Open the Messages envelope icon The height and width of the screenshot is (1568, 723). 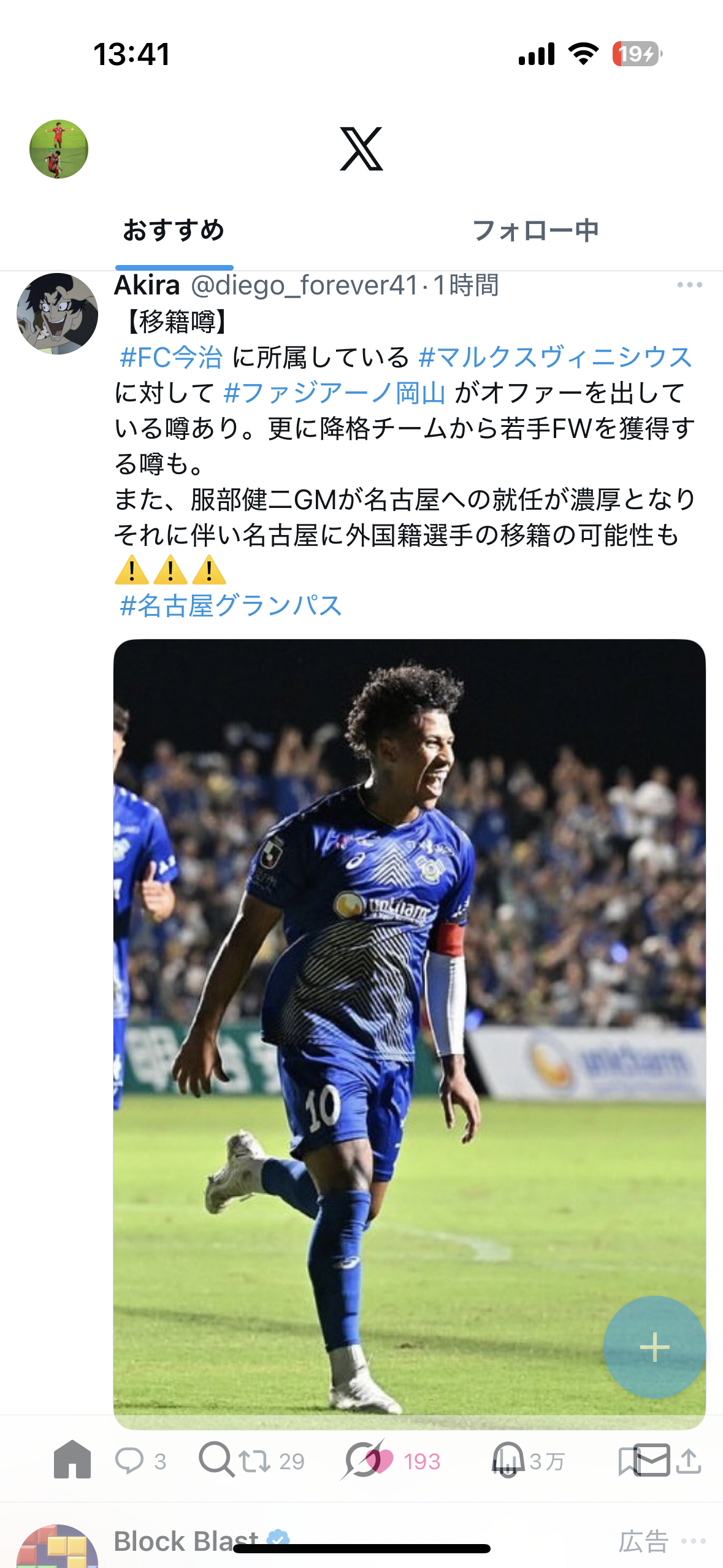tap(651, 1459)
